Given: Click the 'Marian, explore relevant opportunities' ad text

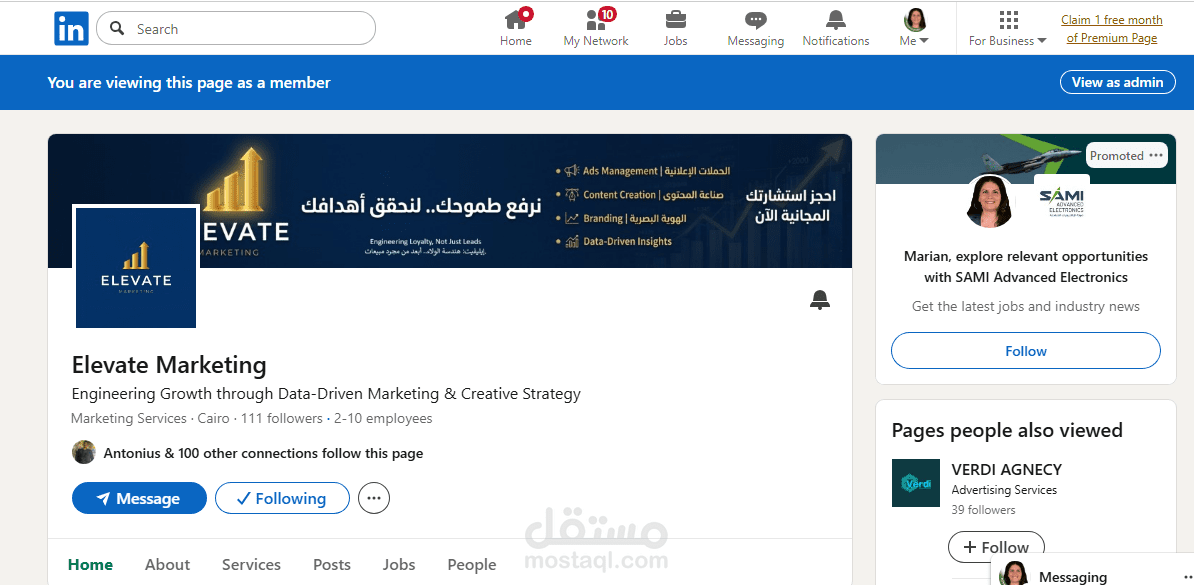Looking at the screenshot, I should point(1026,267).
